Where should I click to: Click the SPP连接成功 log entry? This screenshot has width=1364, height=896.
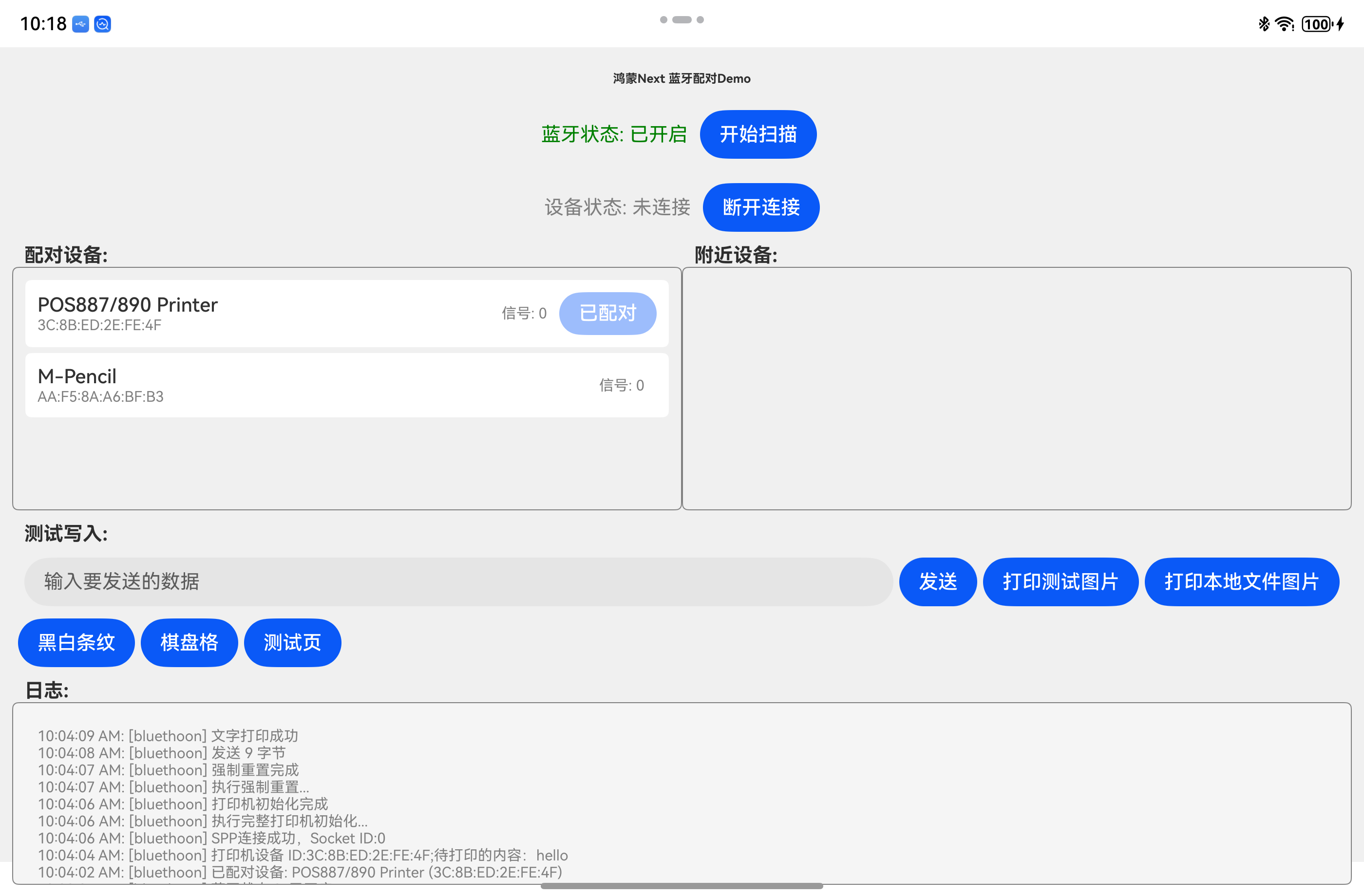click(x=211, y=838)
